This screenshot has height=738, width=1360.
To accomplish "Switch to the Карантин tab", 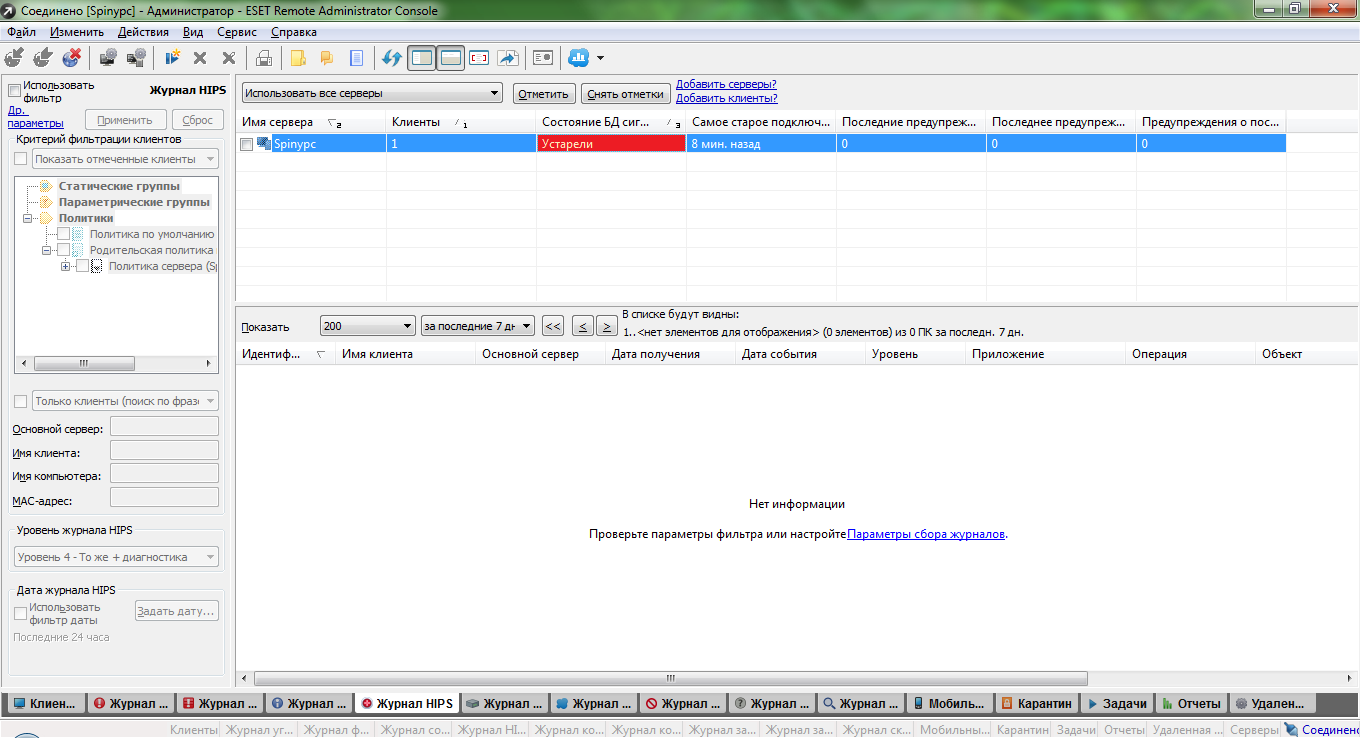I will click(x=1039, y=703).
